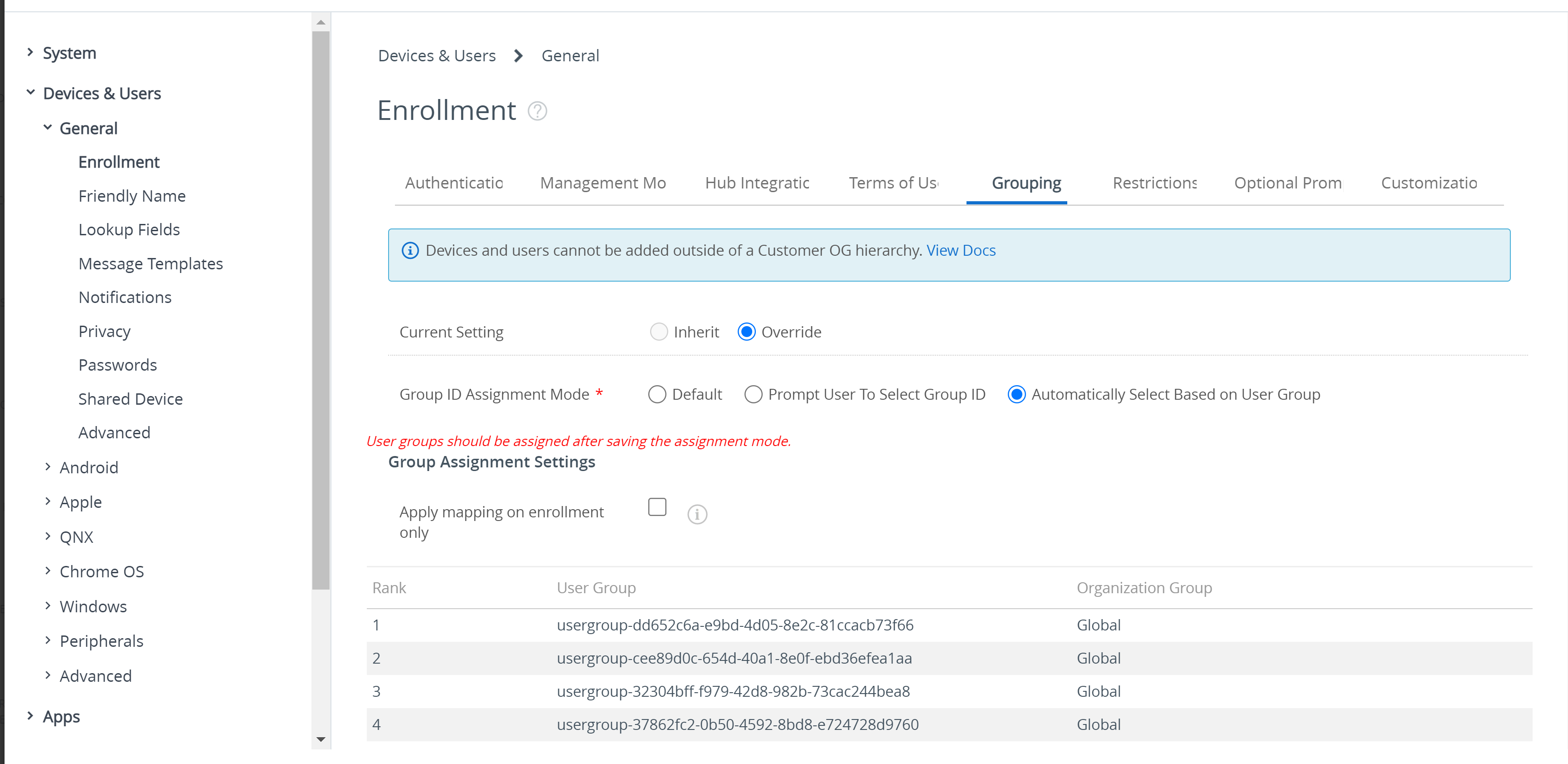Screen dimensions: 1568x764
Task: Enable Apply mapping on enrollment only checkbox
Action: pyautogui.click(x=657, y=507)
